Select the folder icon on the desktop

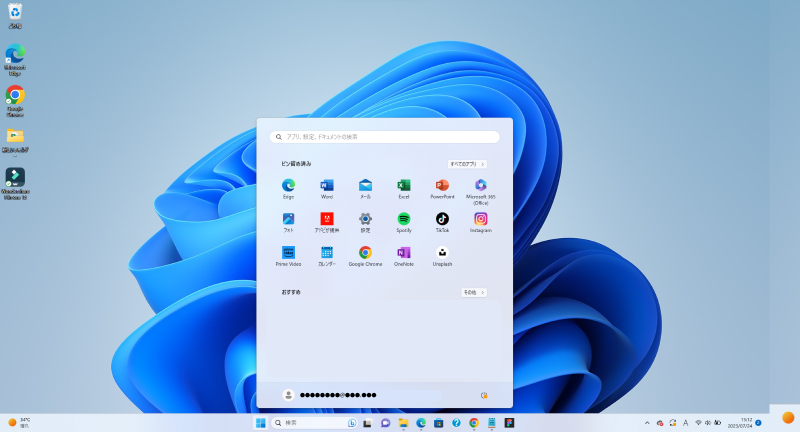15,141
